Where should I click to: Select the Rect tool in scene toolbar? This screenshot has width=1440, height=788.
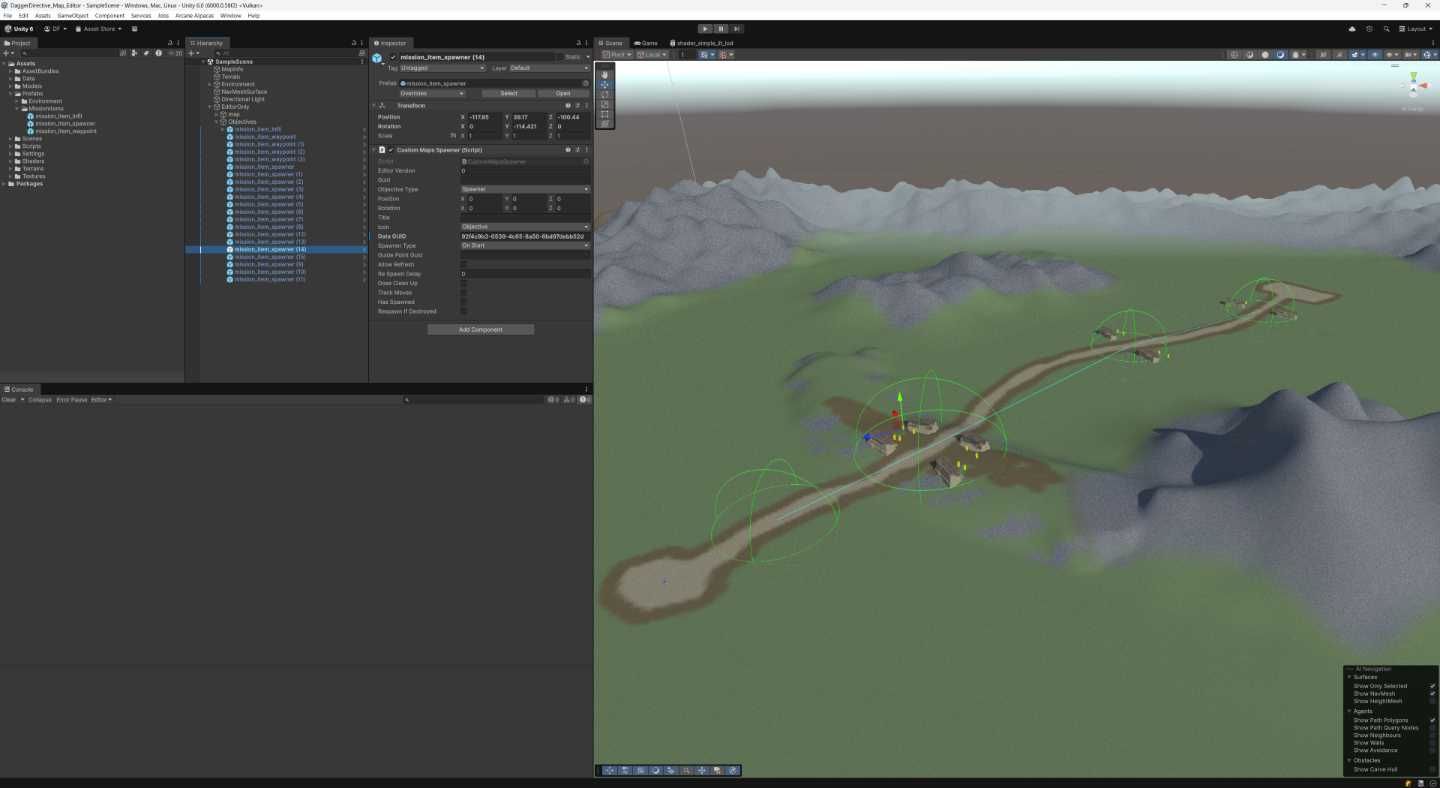[605, 114]
